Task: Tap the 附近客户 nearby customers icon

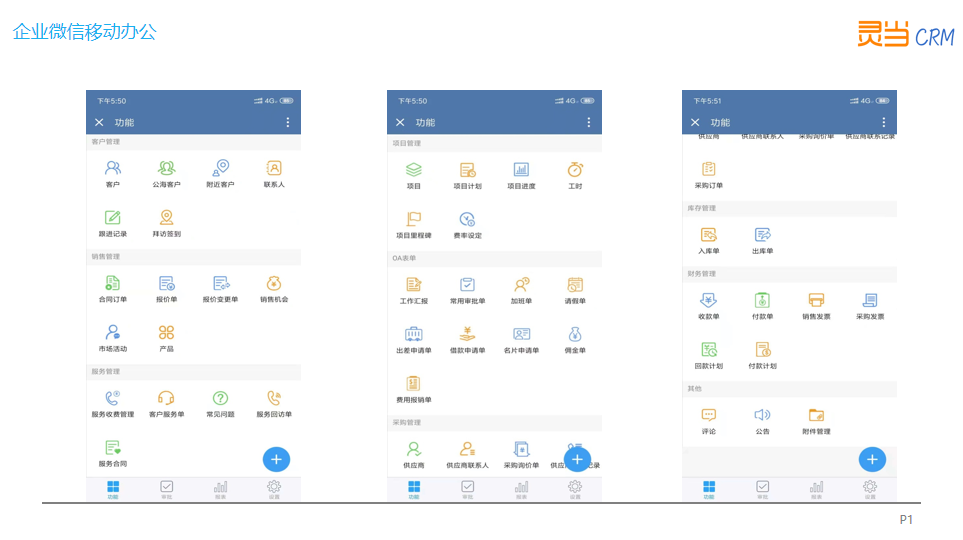Action: [x=220, y=168]
